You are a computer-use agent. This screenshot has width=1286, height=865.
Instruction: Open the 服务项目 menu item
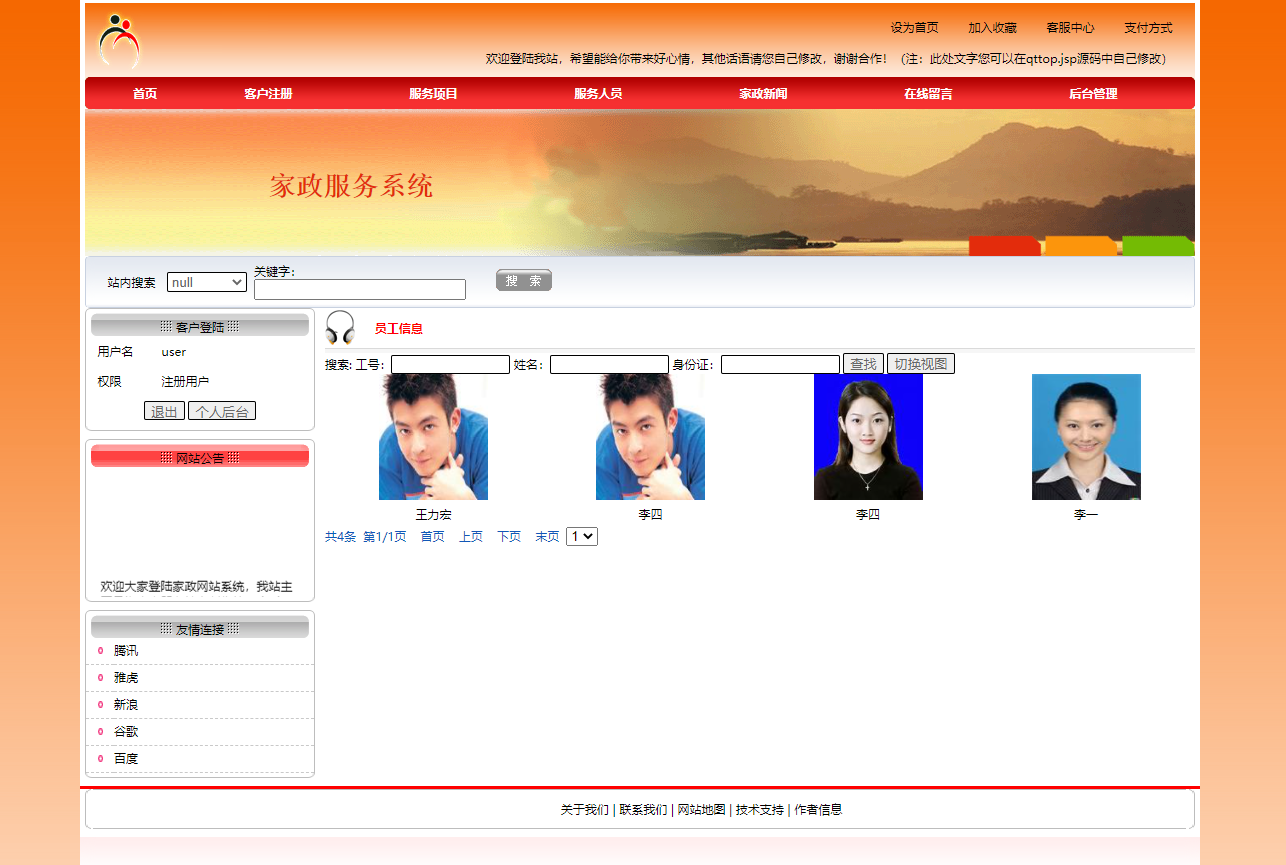tap(432, 93)
